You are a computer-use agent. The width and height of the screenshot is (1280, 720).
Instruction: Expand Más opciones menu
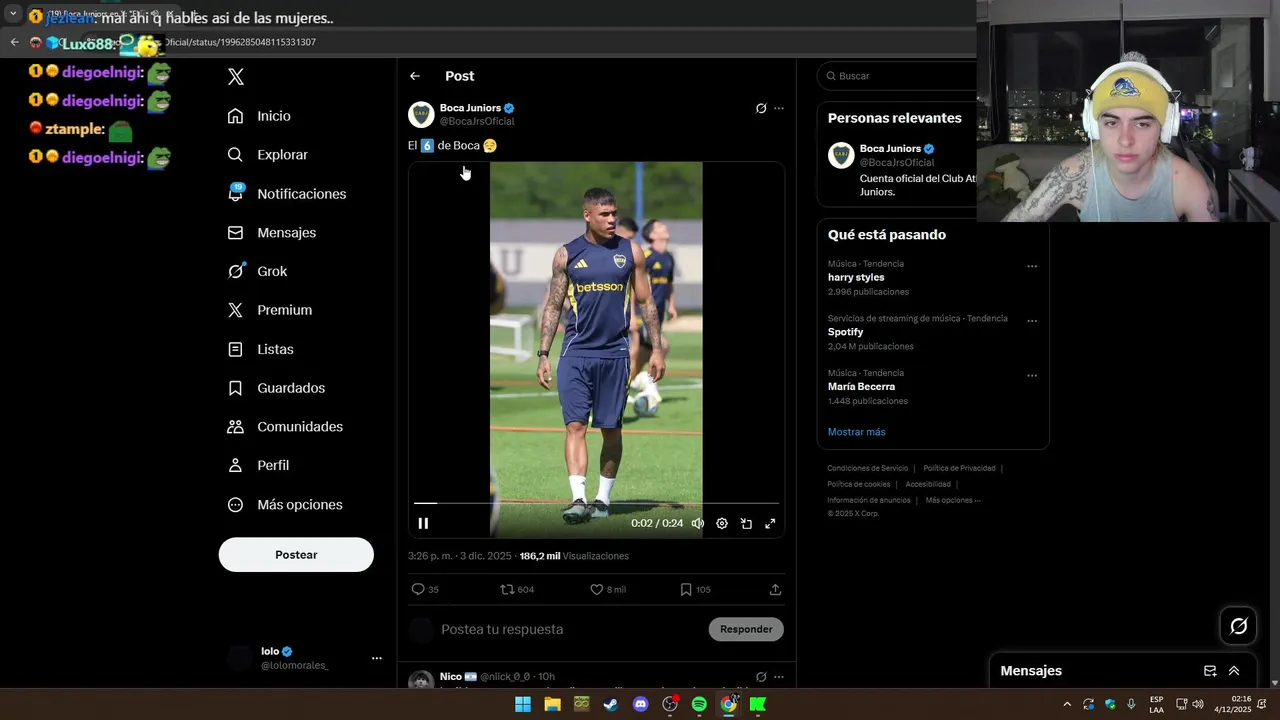tap(285, 505)
